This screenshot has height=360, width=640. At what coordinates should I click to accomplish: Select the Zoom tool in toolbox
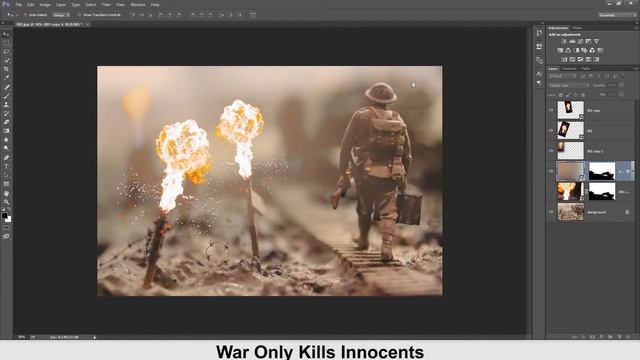6,202
